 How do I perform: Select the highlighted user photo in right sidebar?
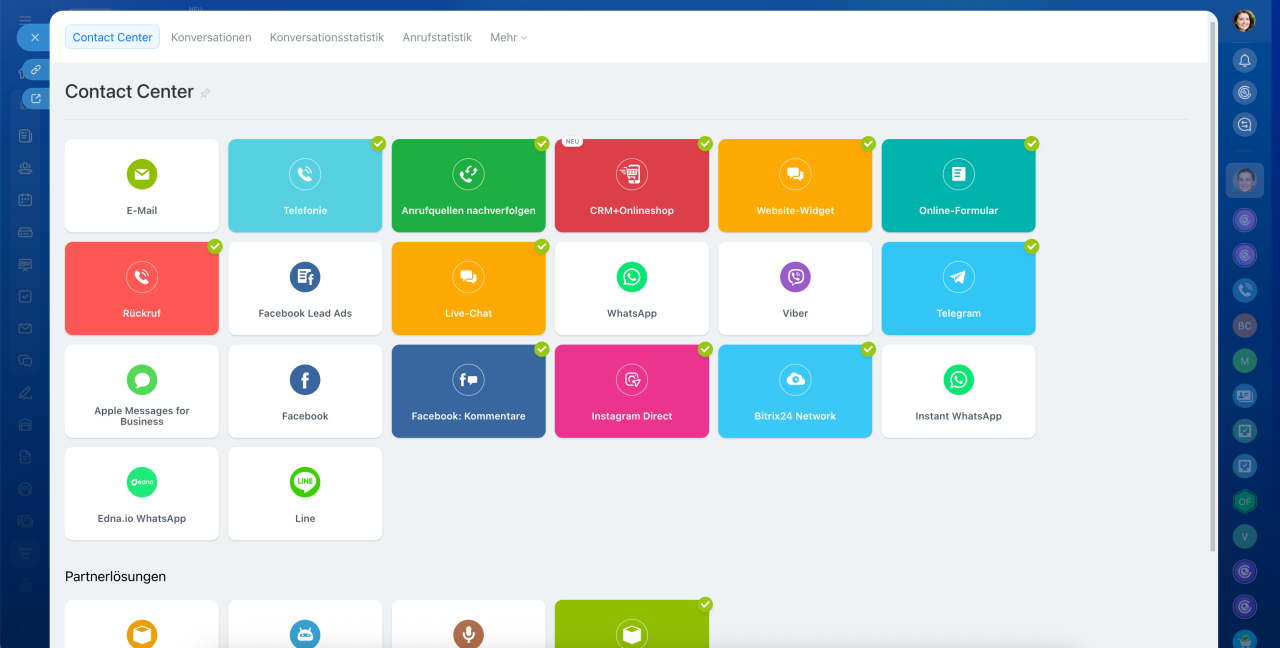(x=1244, y=180)
